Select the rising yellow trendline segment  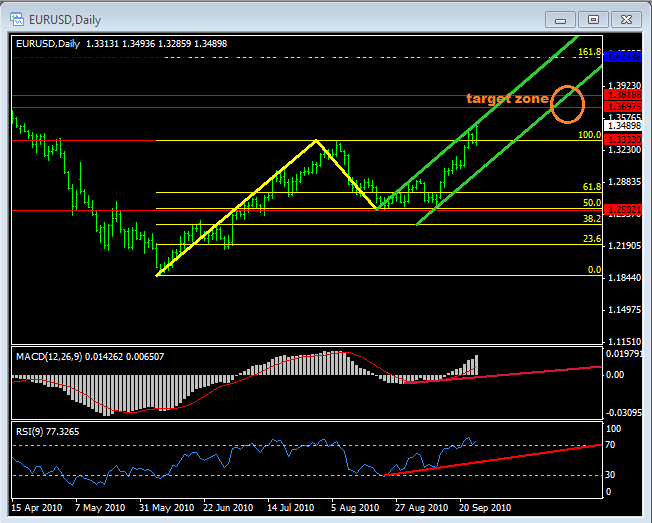(x=236, y=208)
